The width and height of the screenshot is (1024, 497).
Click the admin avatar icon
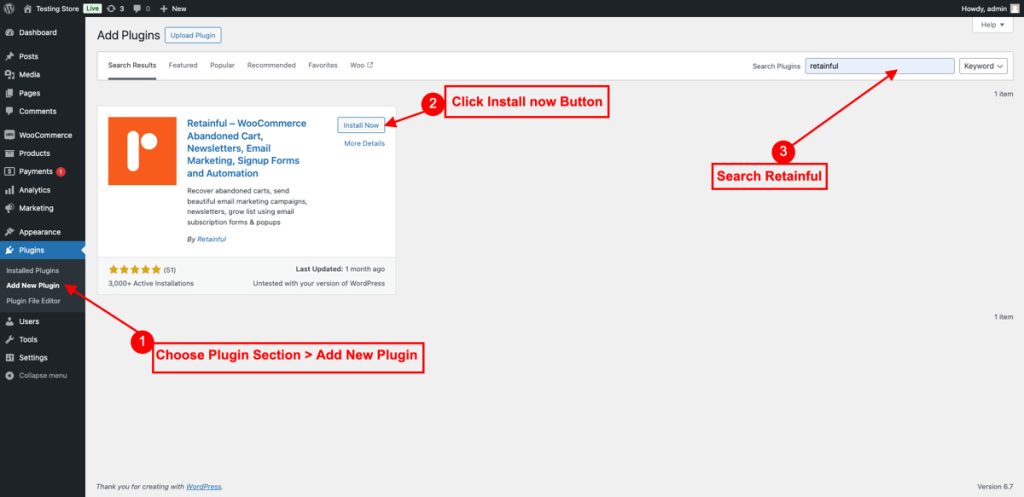coord(1014,8)
